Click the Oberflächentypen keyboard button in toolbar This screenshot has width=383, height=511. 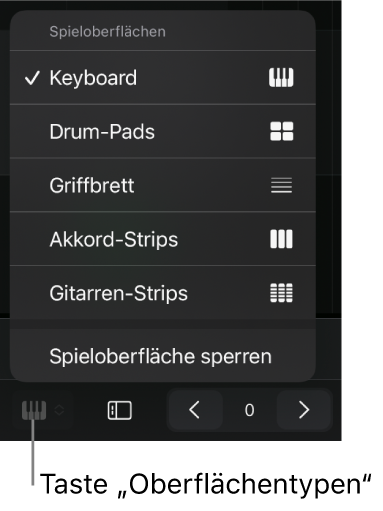click(34, 410)
